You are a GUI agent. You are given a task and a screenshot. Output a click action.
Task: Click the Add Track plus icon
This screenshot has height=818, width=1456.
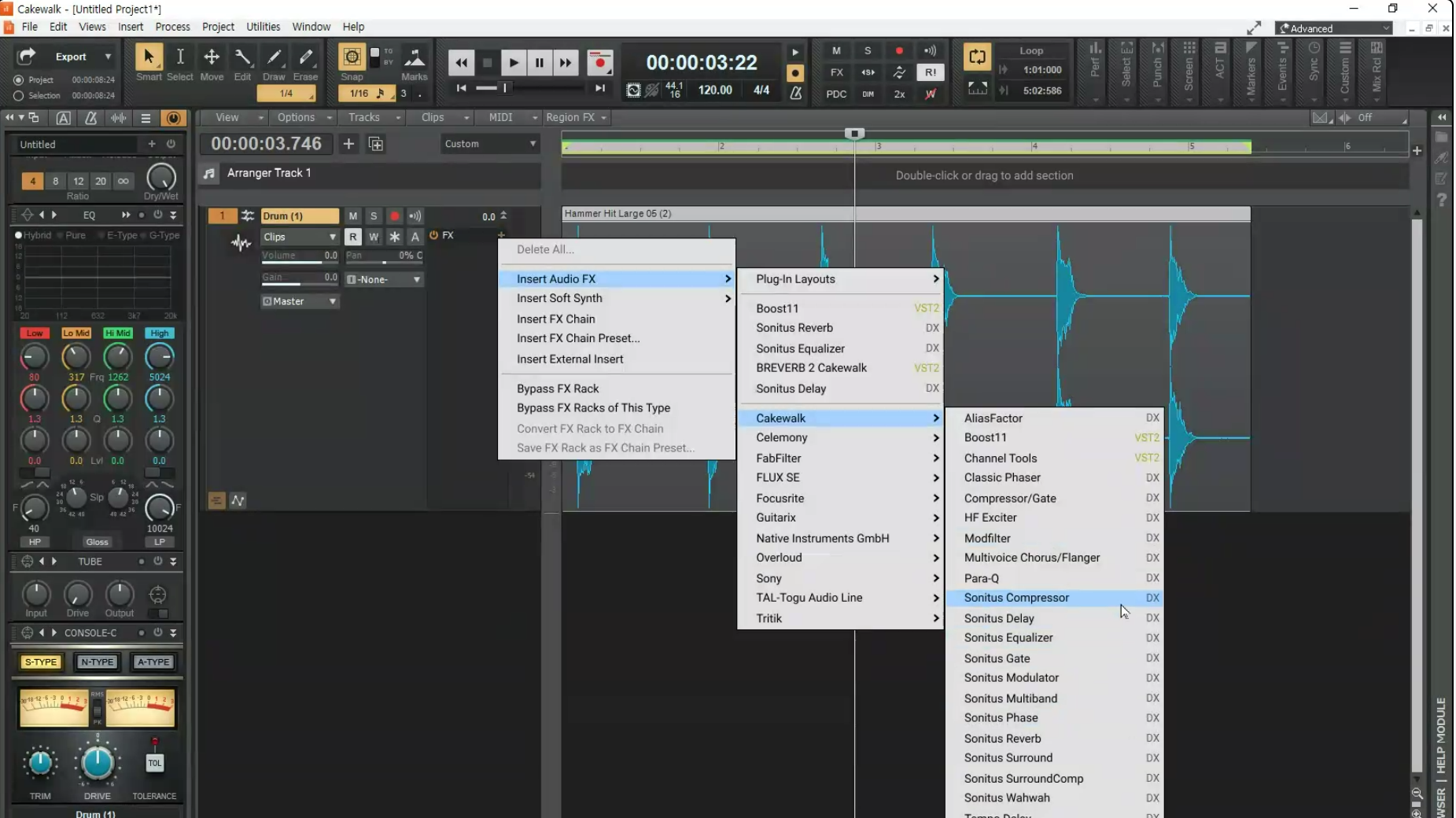tap(348, 144)
